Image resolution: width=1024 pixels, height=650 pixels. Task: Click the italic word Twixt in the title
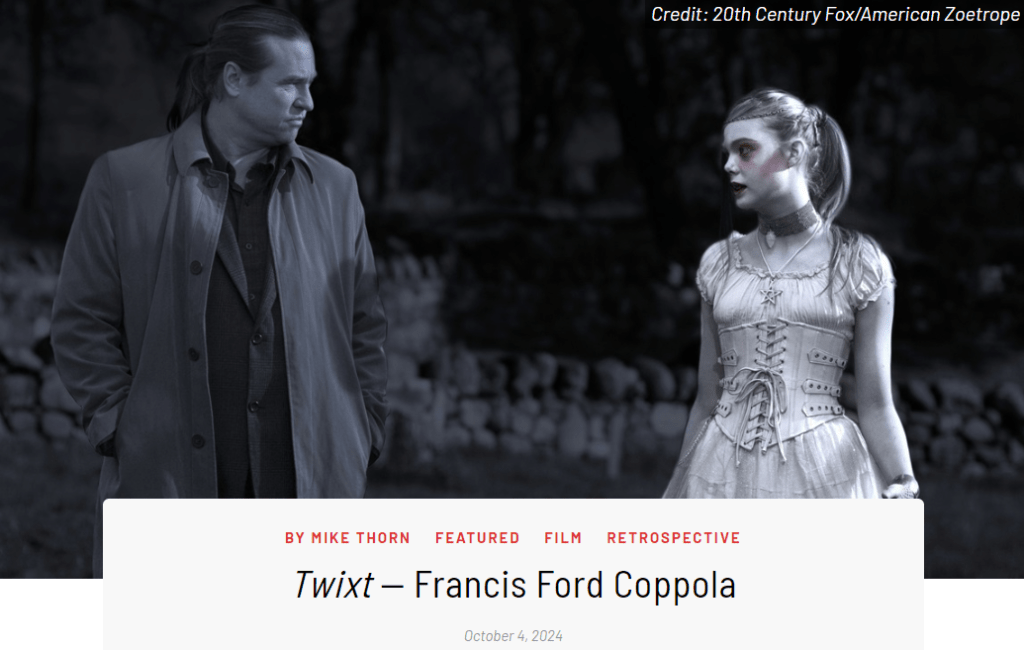(334, 584)
